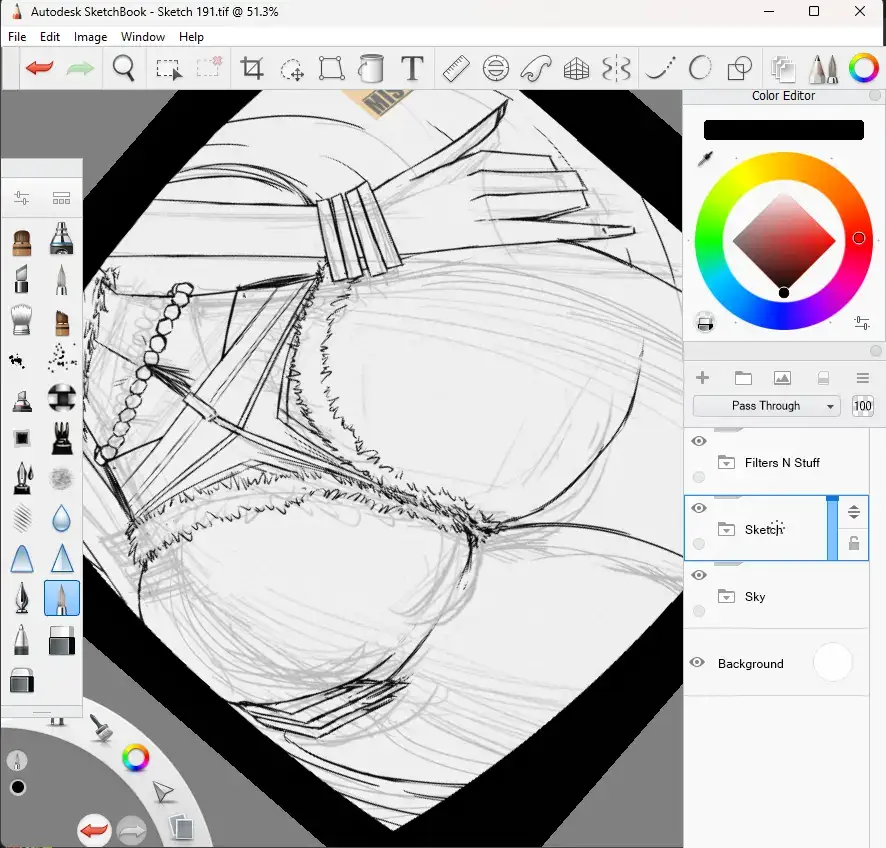Select the Zoom magnifier tool

pyautogui.click(x=124, y=68)
